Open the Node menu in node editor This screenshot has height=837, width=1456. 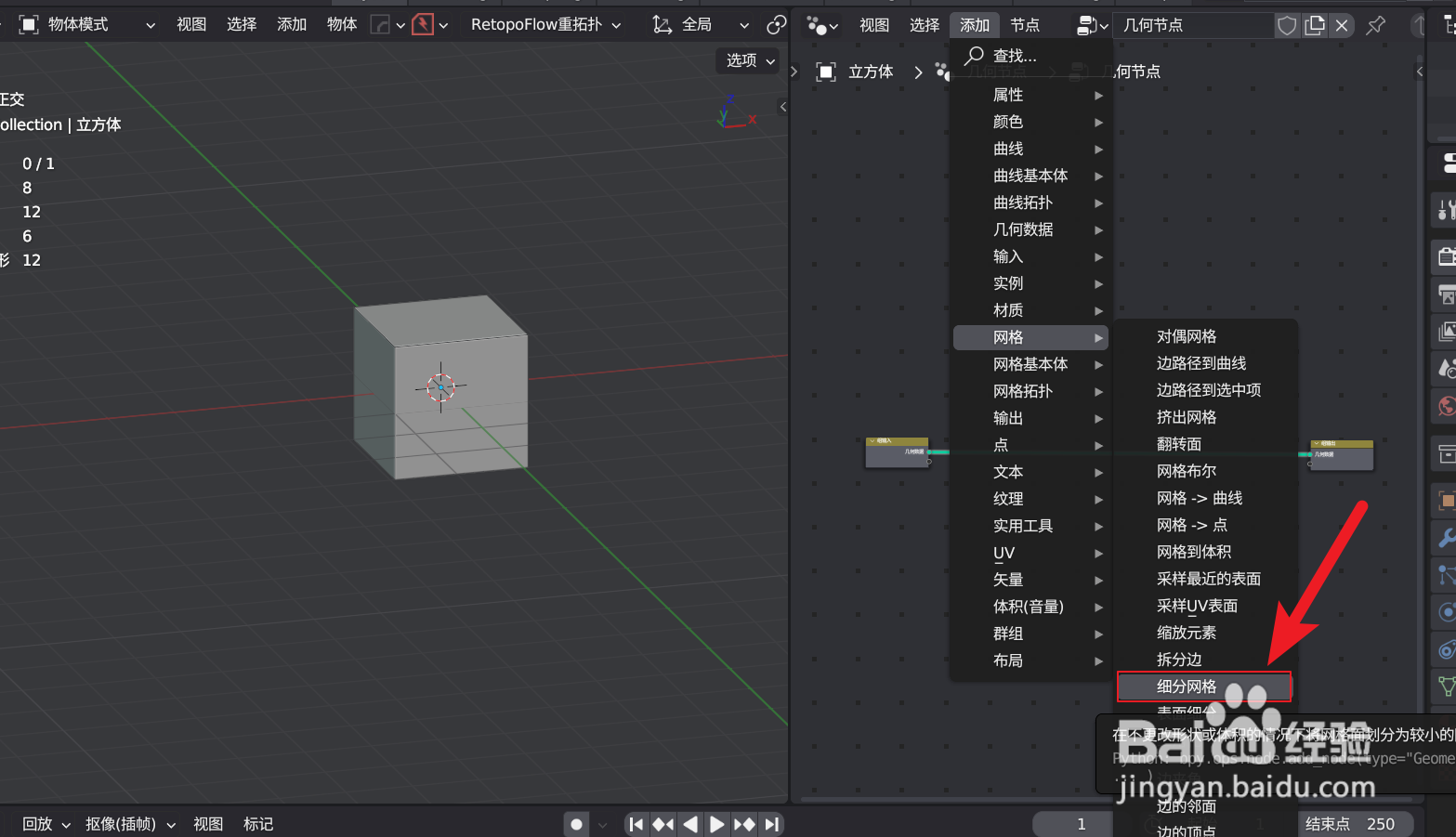(1025, 25)
